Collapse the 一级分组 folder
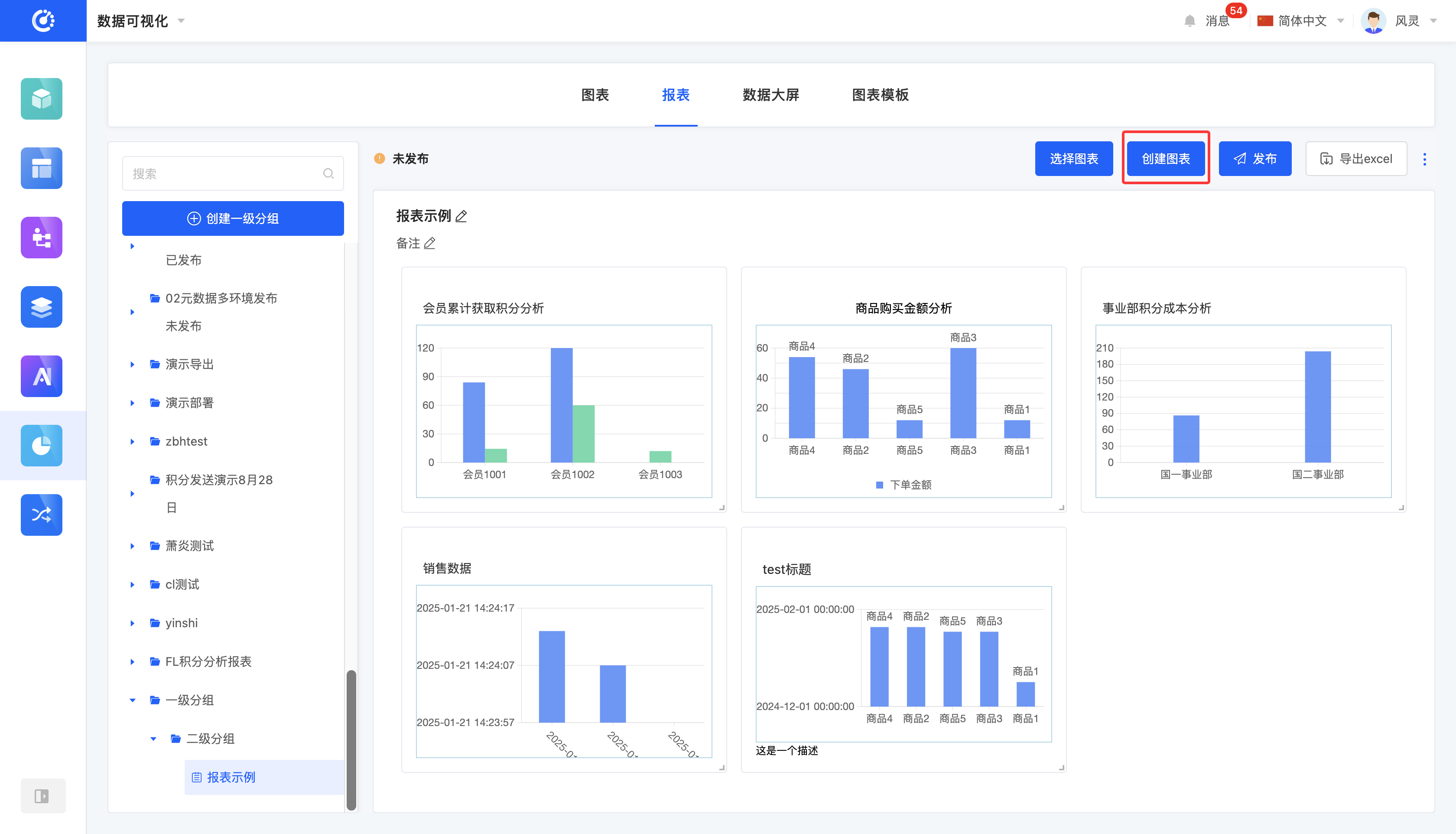Screen dimensions: 1456x834 [x=132, y=700]
